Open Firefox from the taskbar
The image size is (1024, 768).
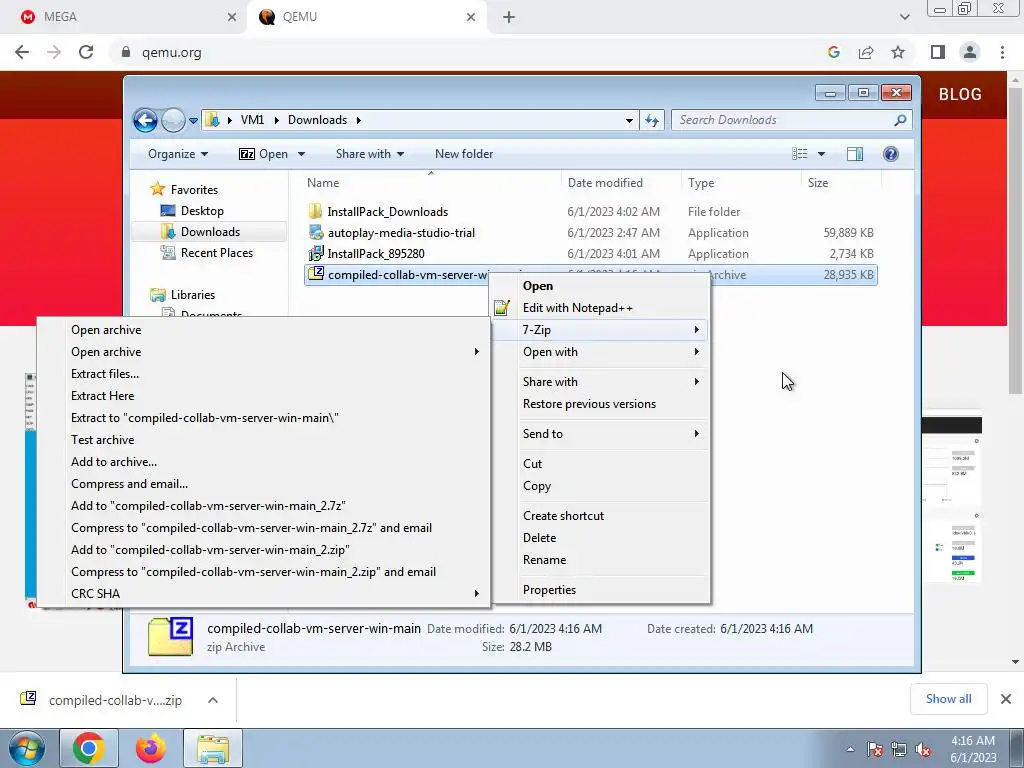151,748
